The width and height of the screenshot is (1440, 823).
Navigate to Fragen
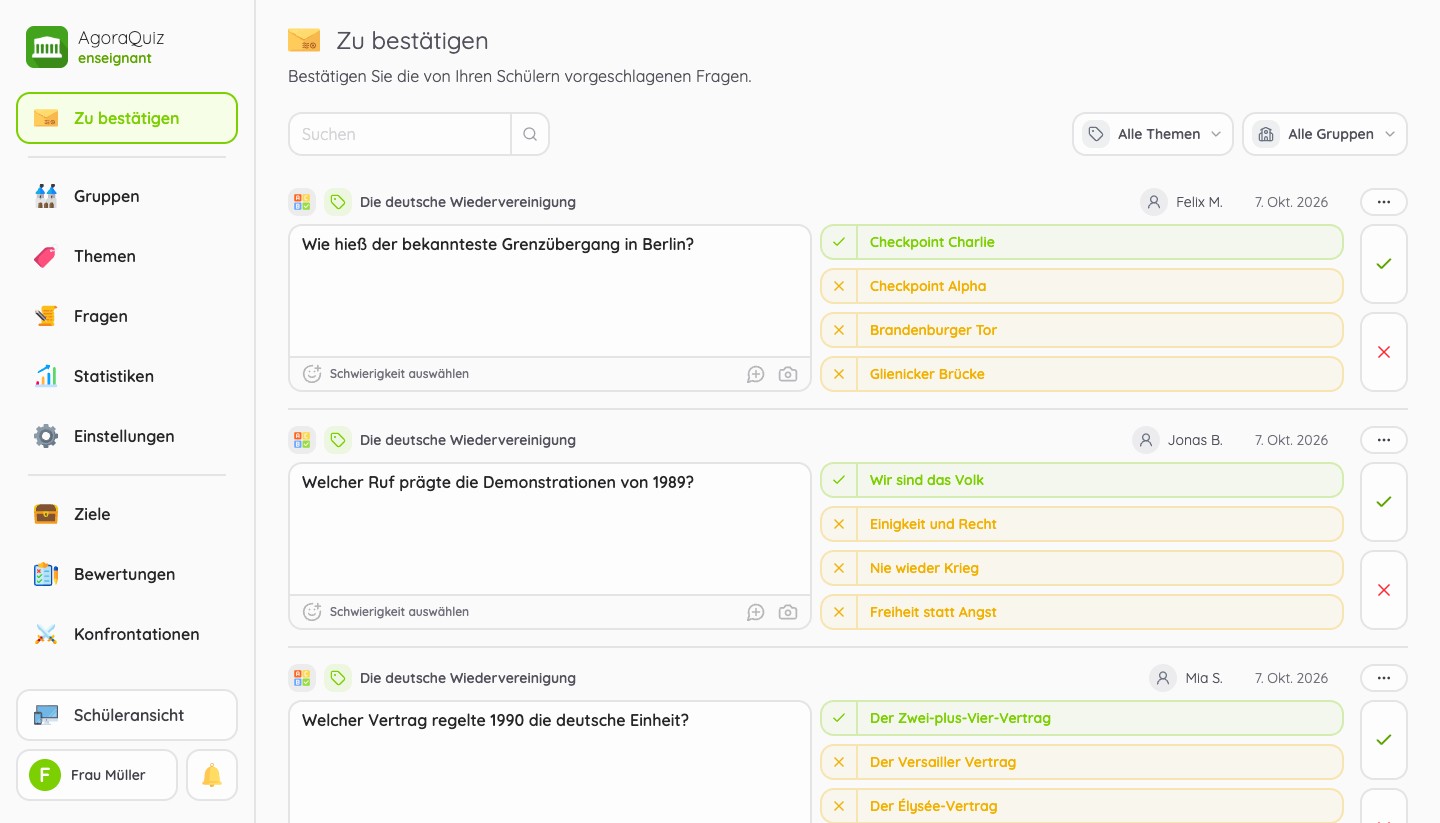127,316
